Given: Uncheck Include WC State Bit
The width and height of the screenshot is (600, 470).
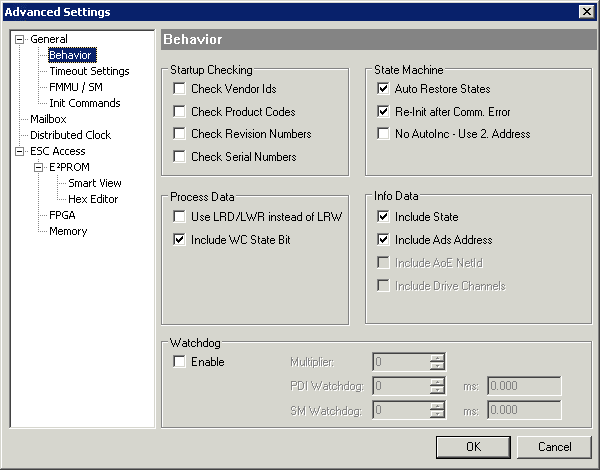Looking at the screenshot, I should click(x=179, y=240).
